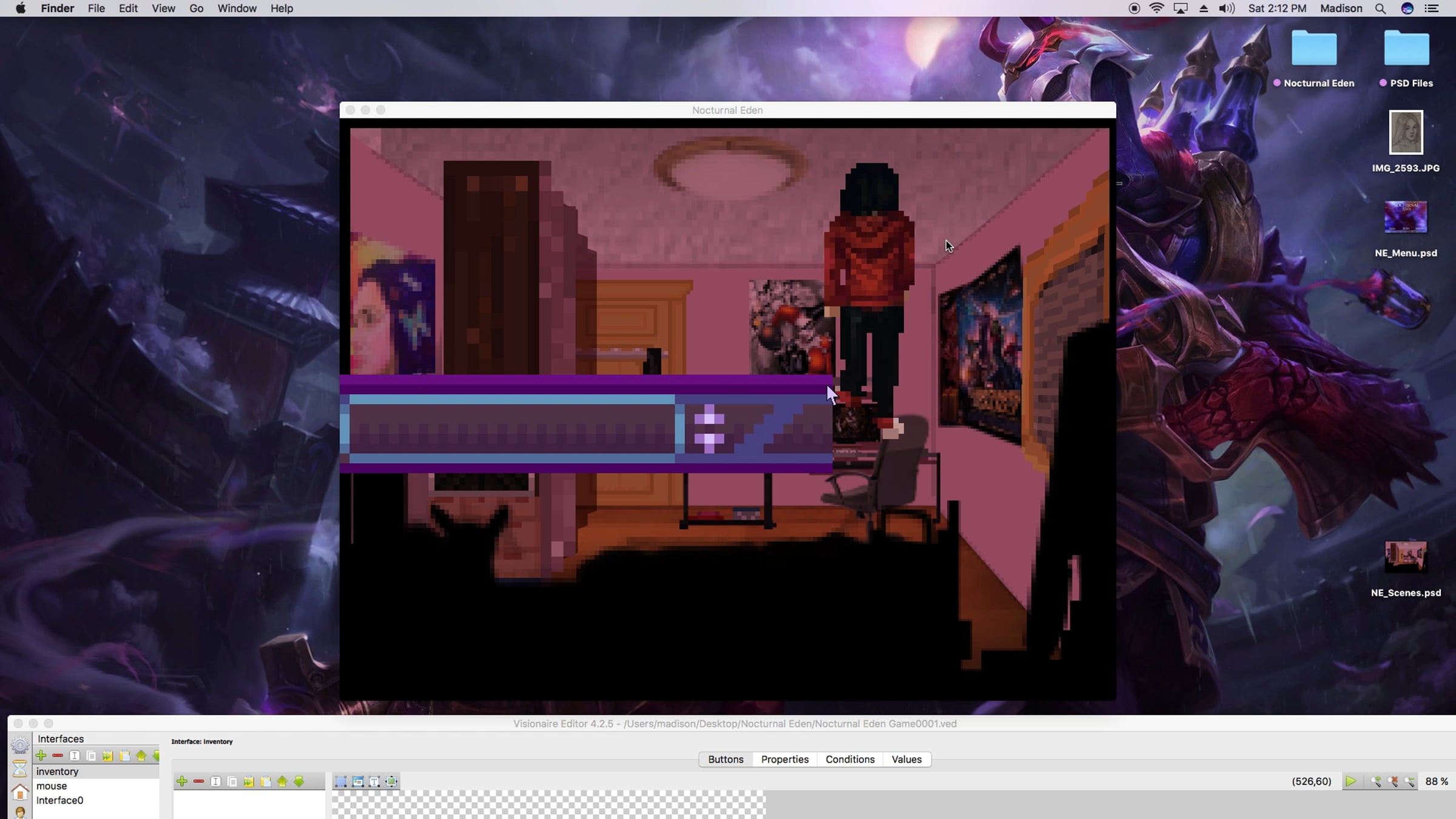Add a new button in the Buttons list toolbar
This screenshot has width=1456, height=819.
tap(182, 781)
